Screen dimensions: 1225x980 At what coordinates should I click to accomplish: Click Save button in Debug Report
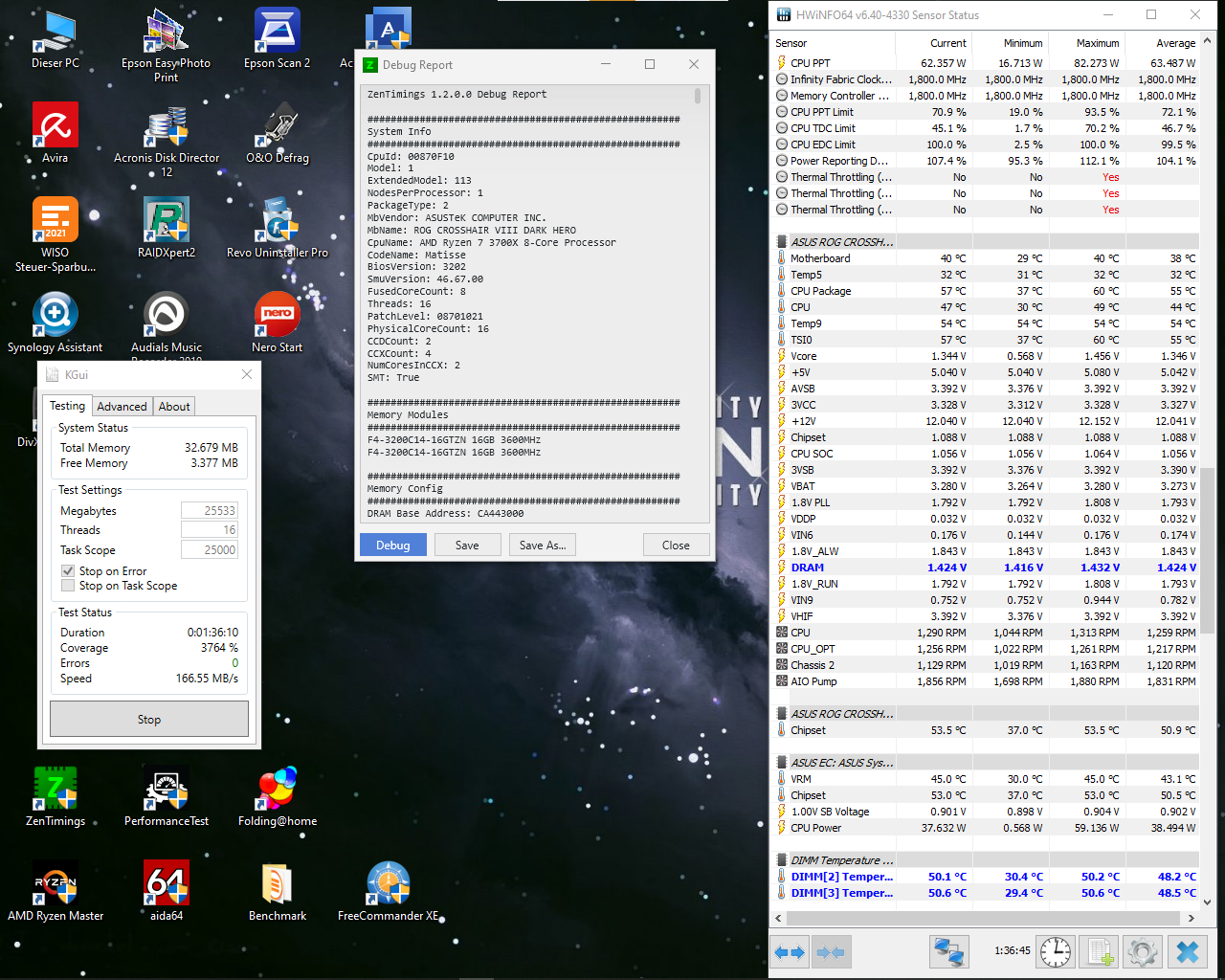click(467, 545)
